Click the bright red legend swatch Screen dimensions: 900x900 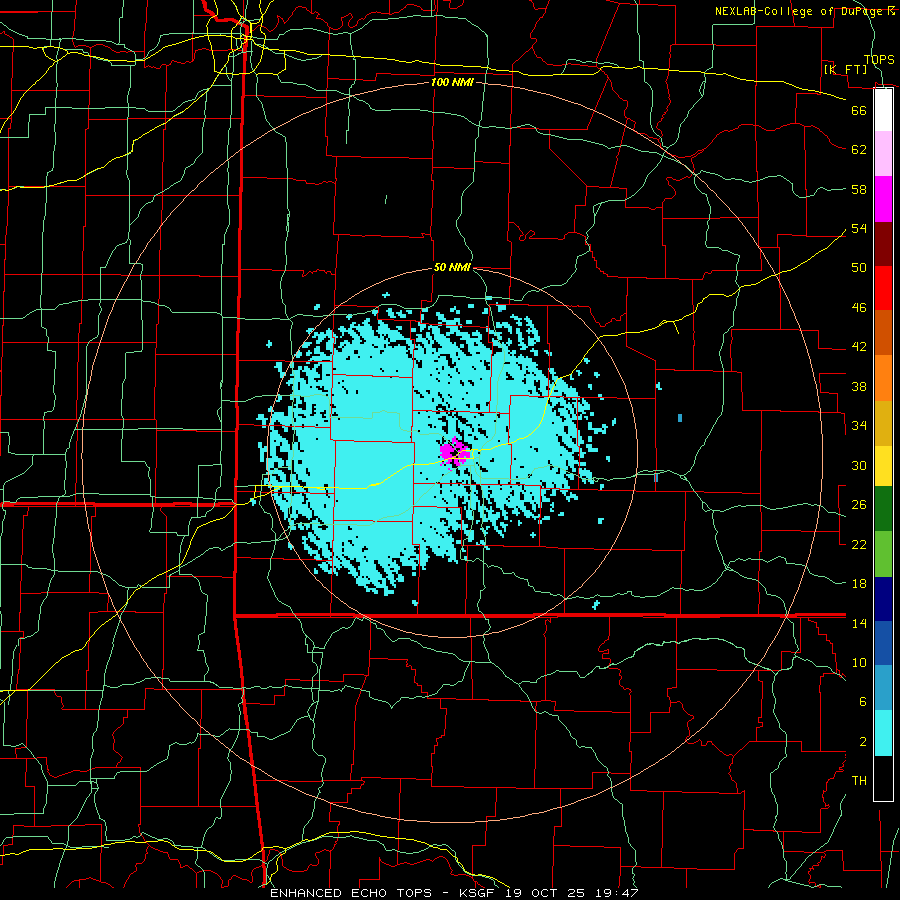tap(883, 288)
